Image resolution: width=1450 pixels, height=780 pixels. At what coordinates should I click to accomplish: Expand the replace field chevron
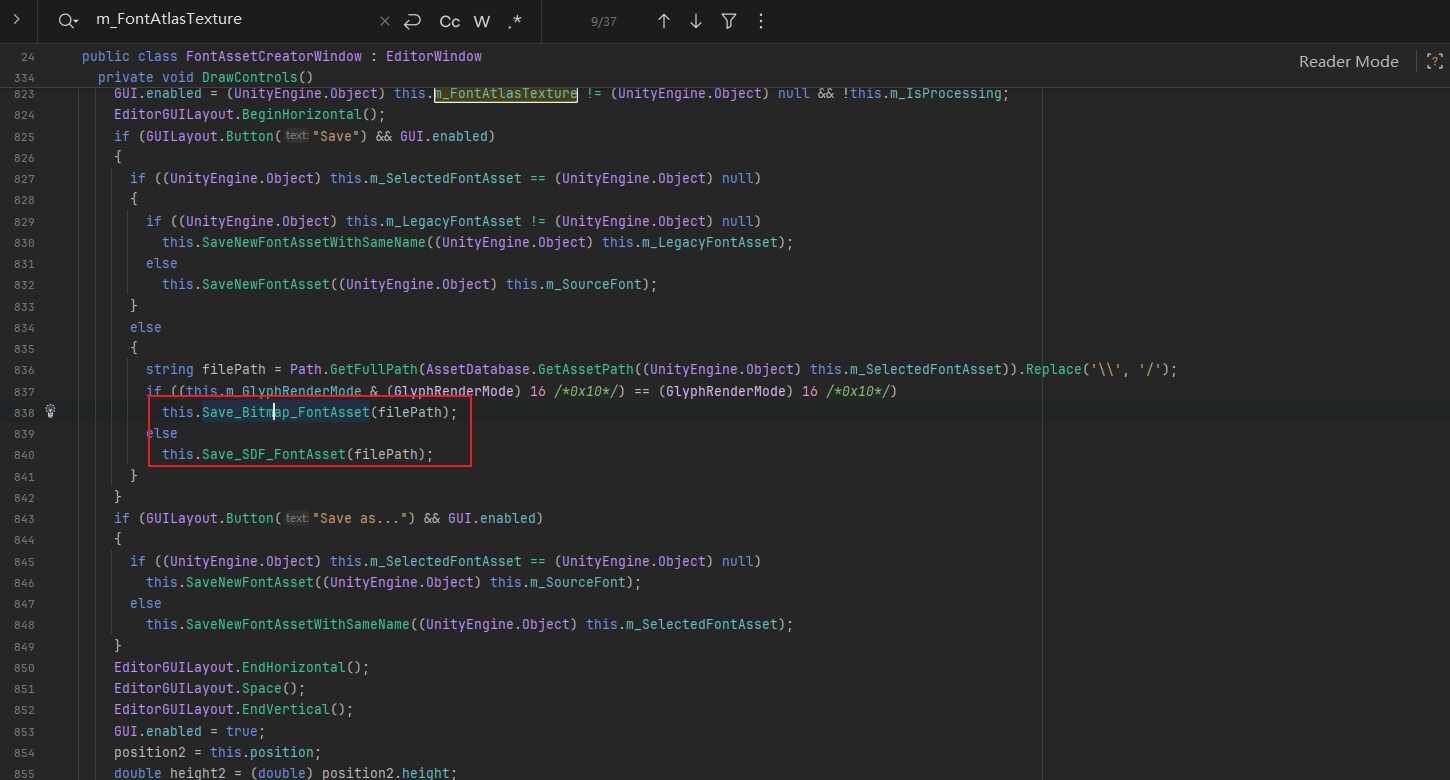pyautogui.click(x=17, y=21)
